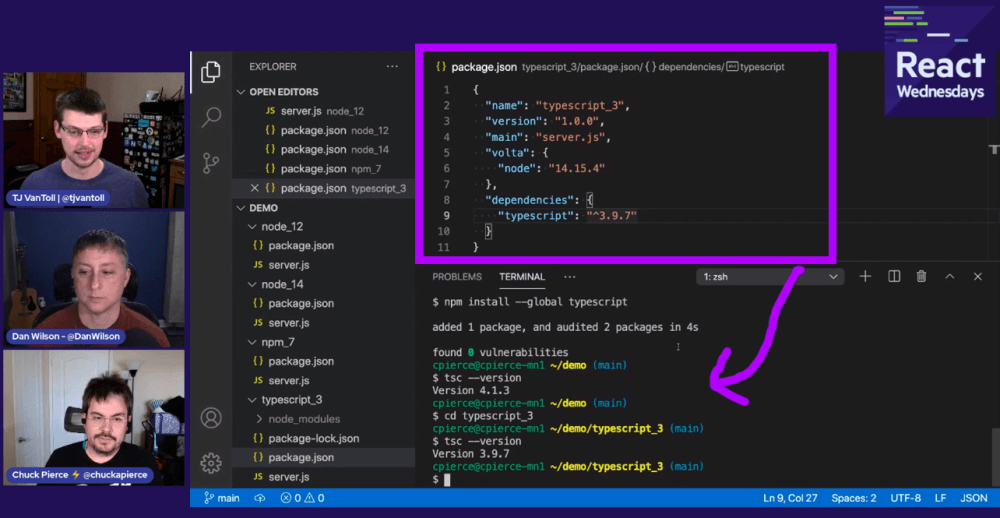Open errors and warnings count in status bar
Screen dimensions: 1000x518
[x=302, y=498]
